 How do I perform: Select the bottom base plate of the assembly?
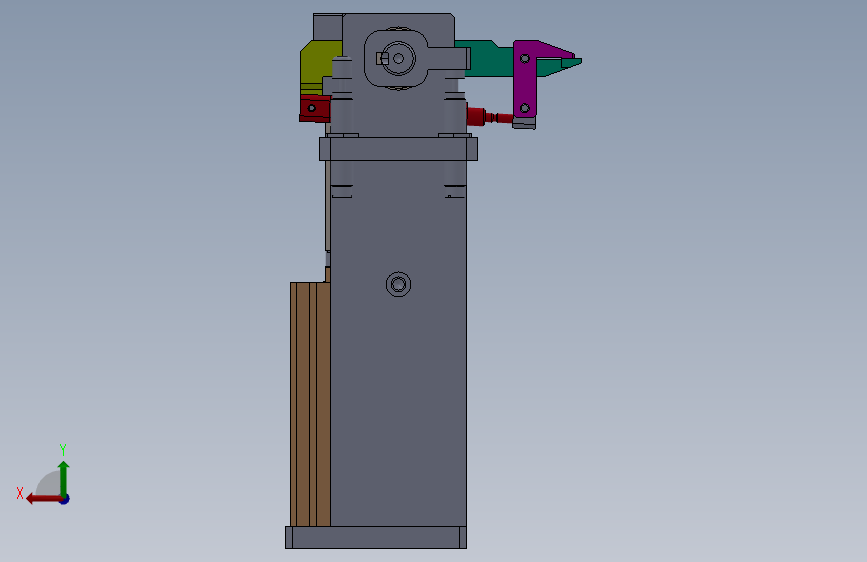coord(376,537)
